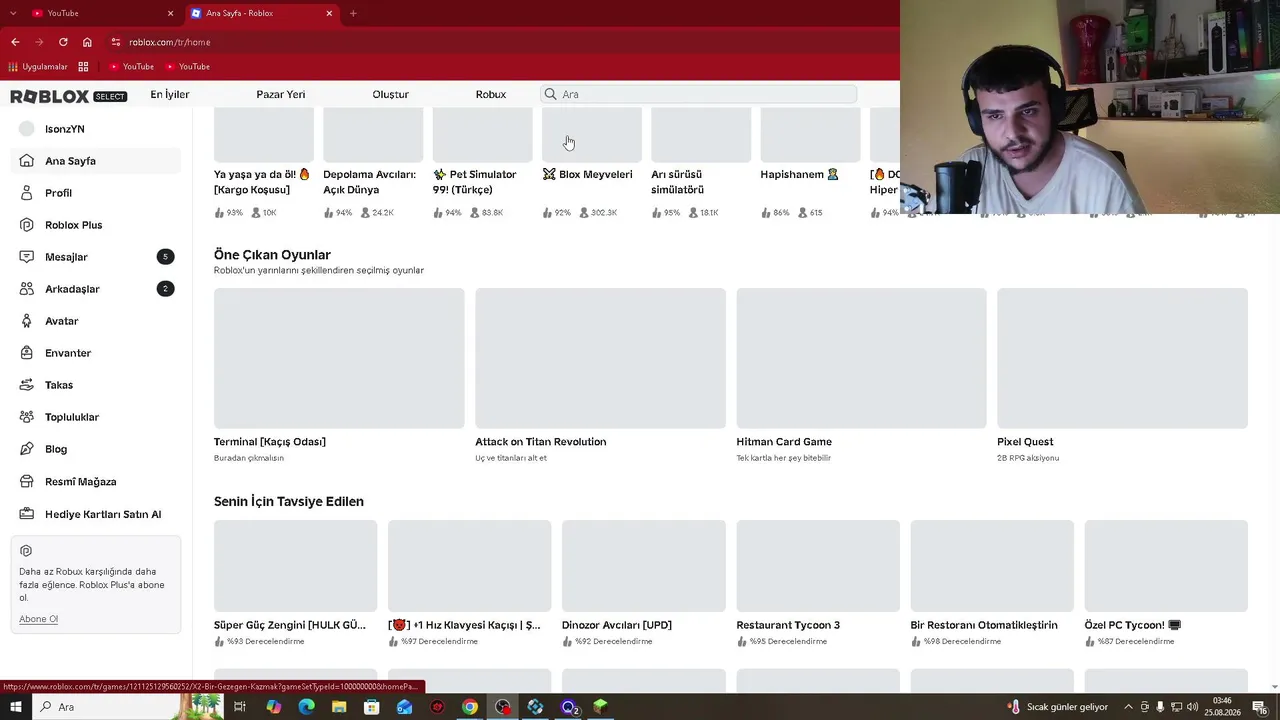The image size is (1280, 720).
Task: Open the En İyiler menu
Action: (x=170, y=94)
